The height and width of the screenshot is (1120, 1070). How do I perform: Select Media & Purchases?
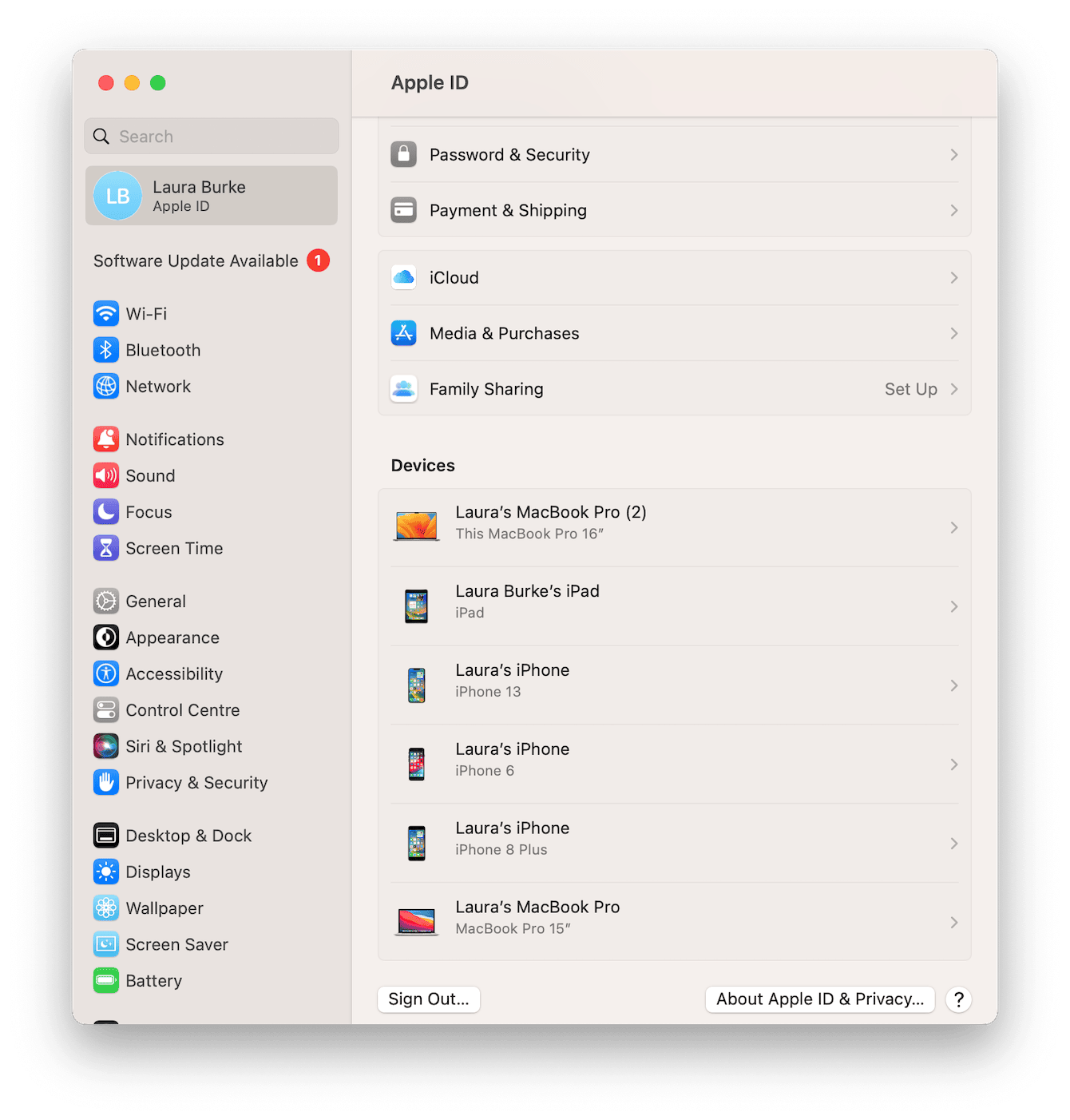pyautogui.click(x=675, y=333)
